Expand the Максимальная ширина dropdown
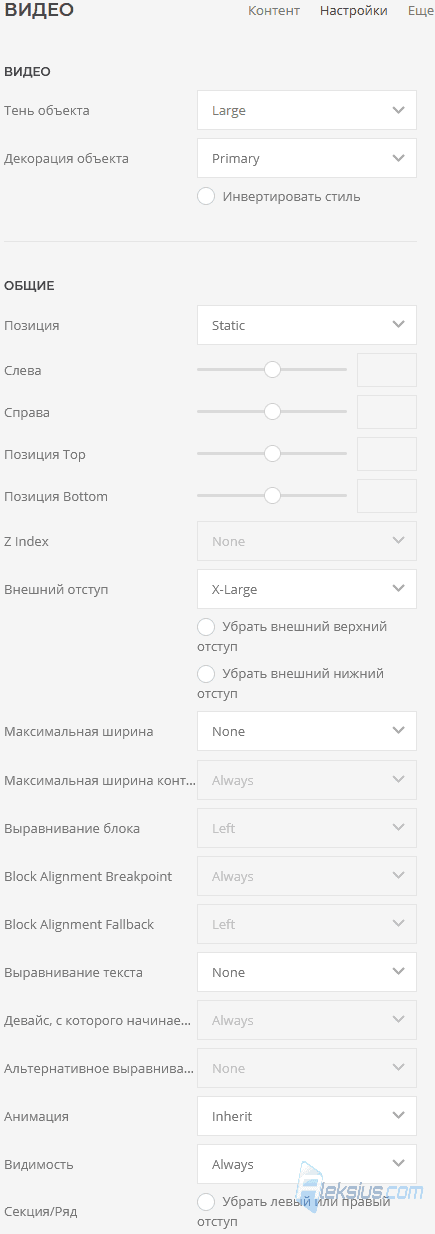 (307, 731)
